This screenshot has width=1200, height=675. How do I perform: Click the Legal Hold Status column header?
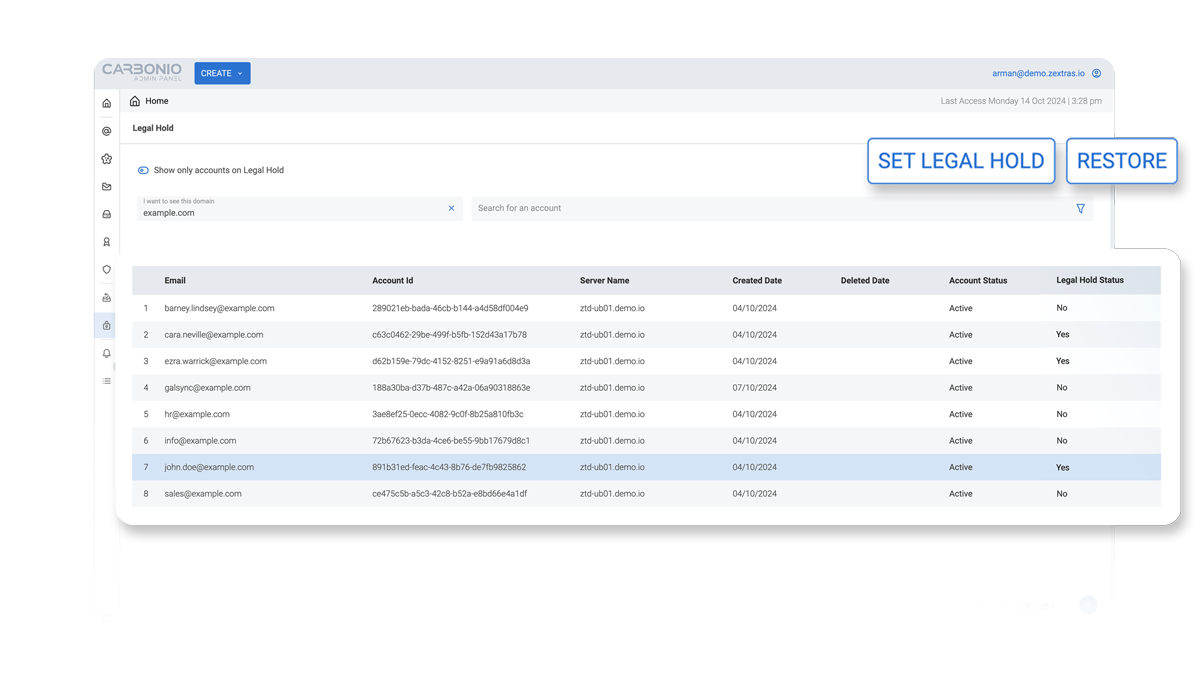tap(1090, 281)
